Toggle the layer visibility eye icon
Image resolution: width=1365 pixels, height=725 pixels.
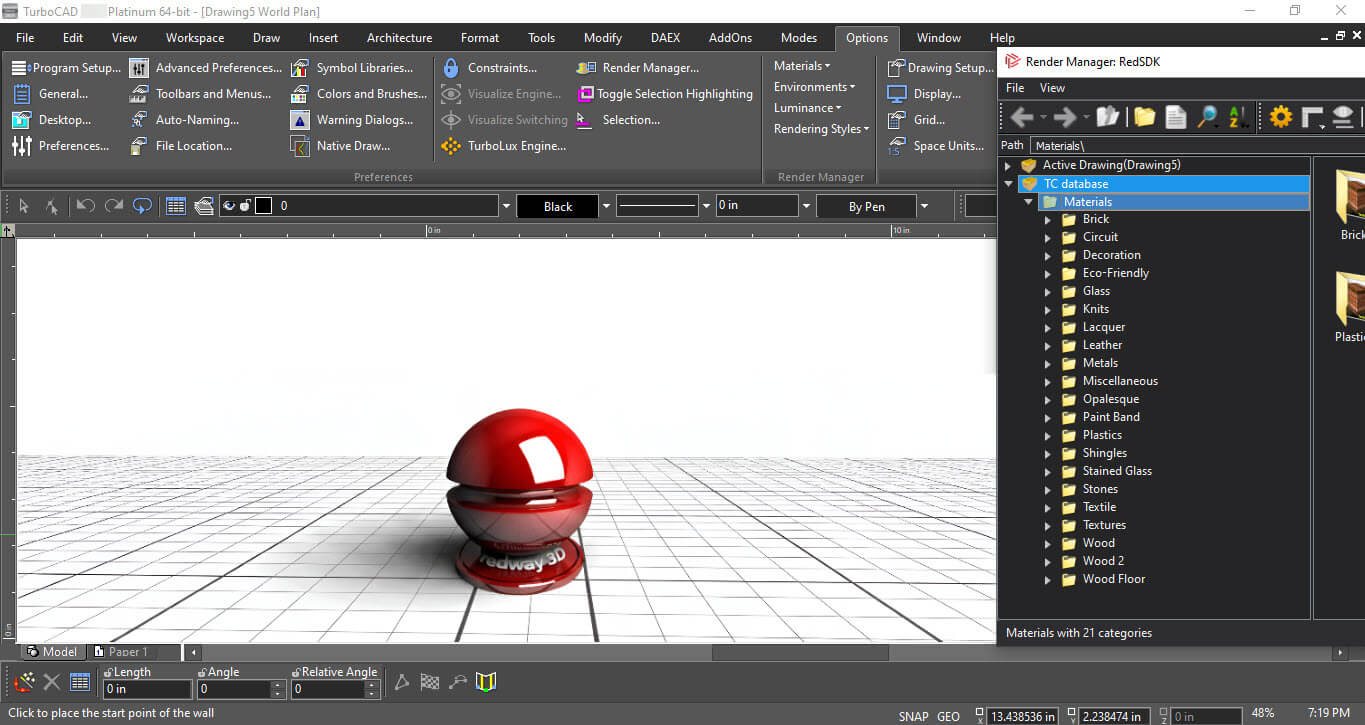click(229, 206)
